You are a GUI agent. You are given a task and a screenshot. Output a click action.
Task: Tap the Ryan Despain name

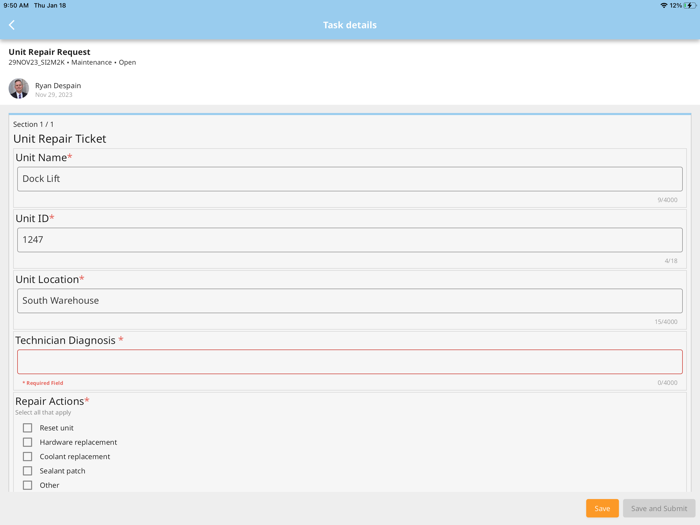click(x=58, y=85)
